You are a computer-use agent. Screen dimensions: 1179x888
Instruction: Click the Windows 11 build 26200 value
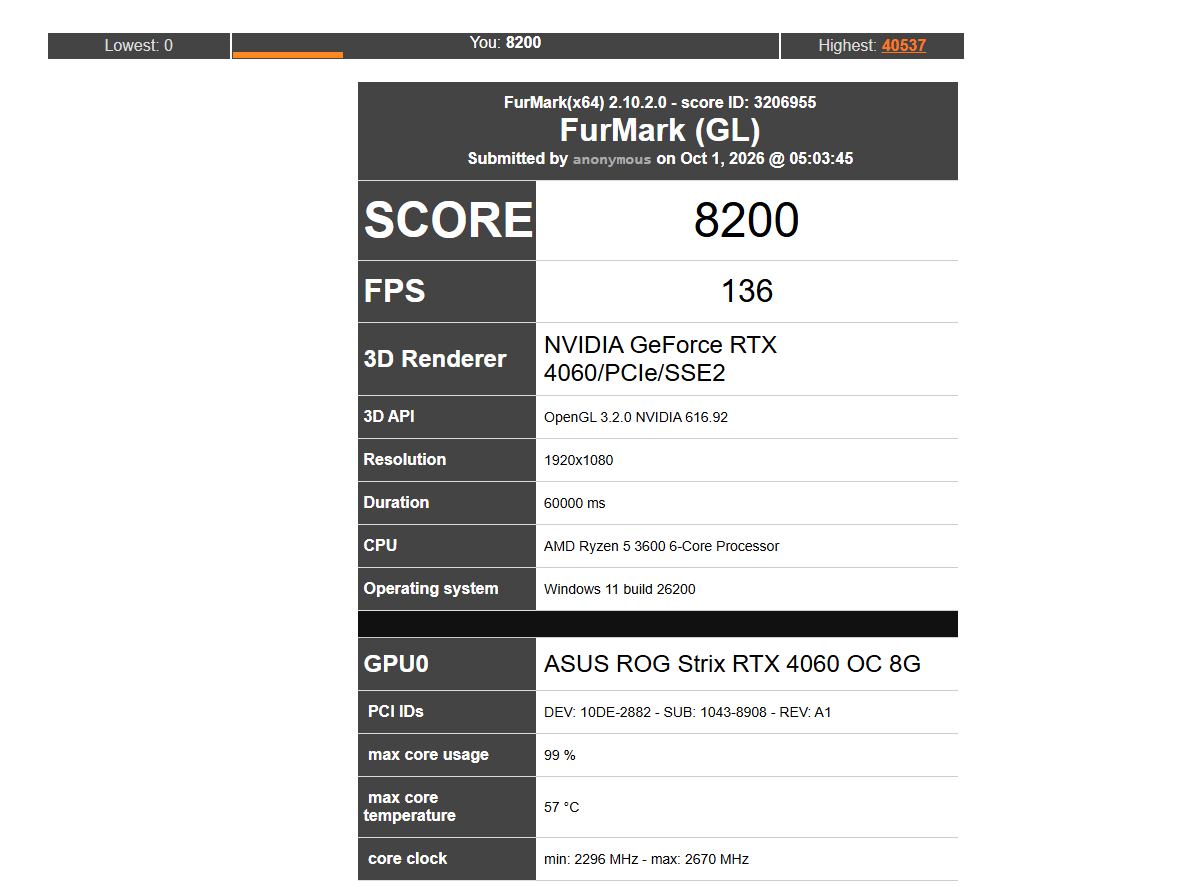point(620,589)
